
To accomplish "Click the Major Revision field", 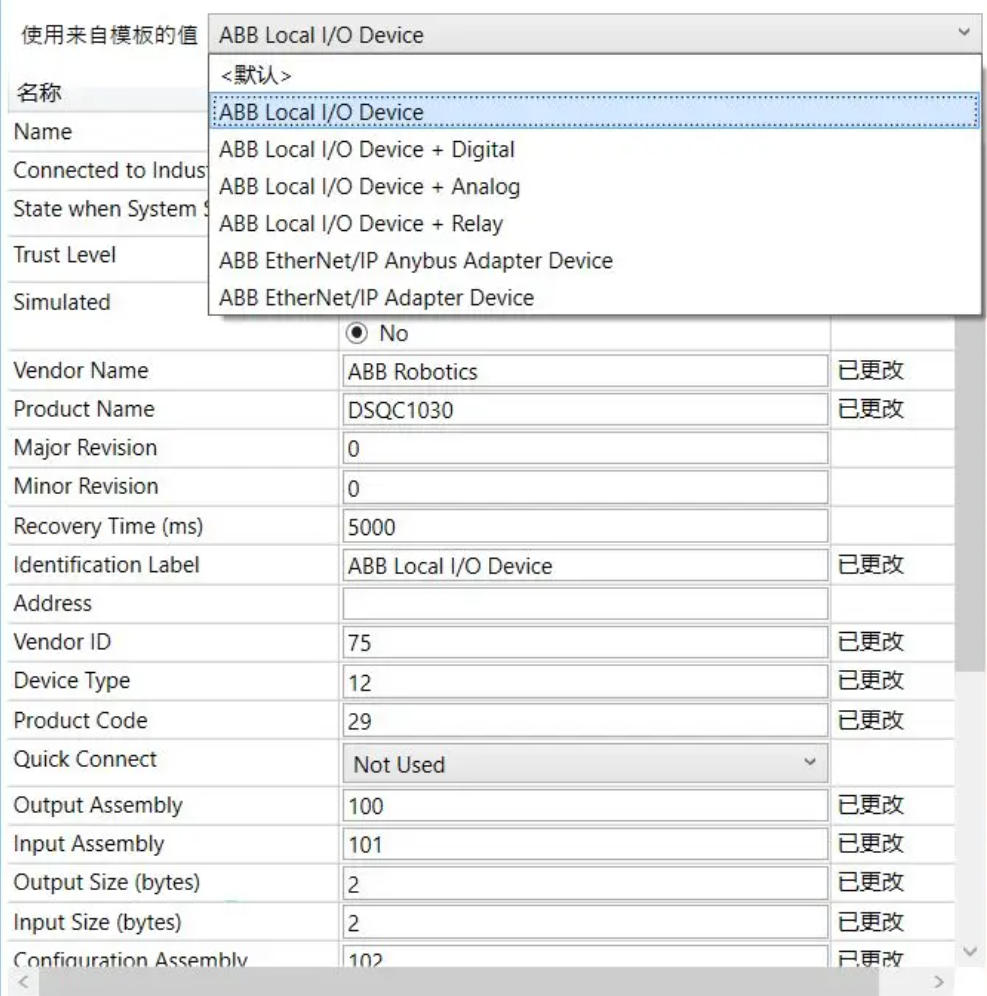I will 584,450.
